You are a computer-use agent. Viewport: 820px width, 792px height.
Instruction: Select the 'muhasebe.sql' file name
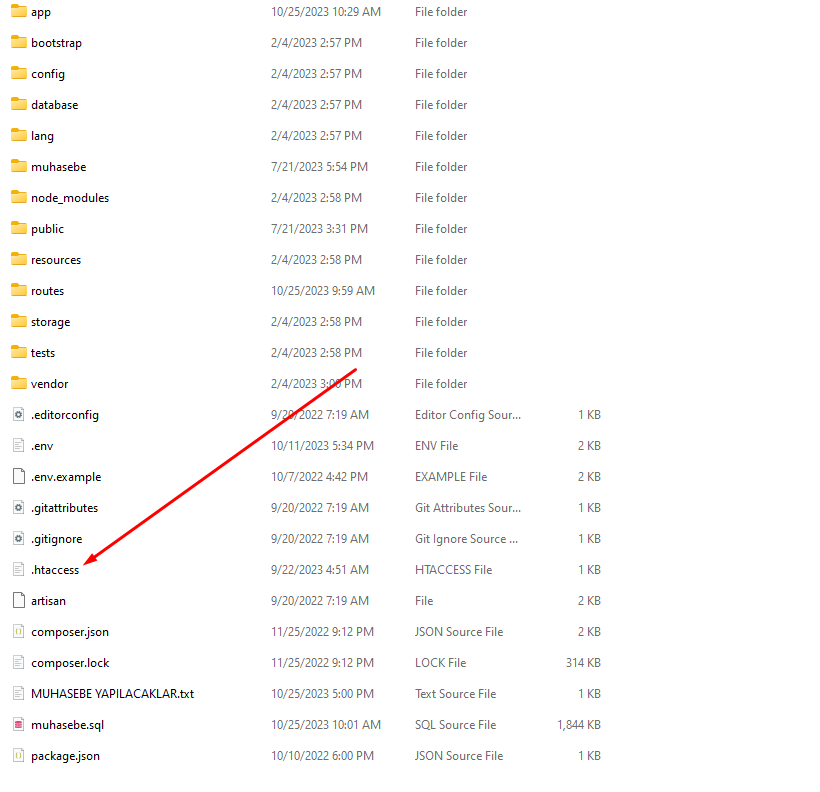pos(67,725)
